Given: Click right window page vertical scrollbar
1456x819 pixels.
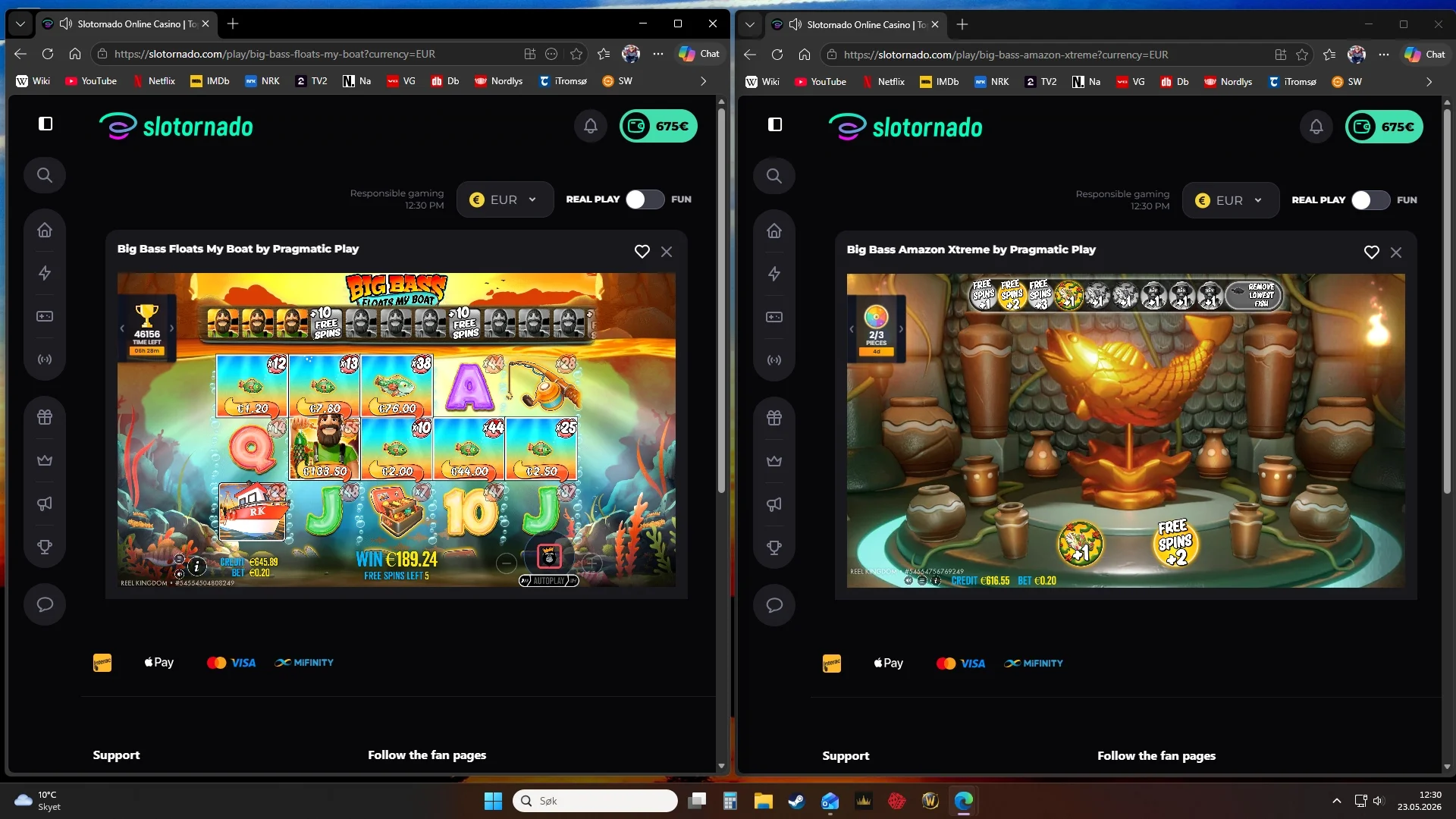Looking at the screenshot, I should pyautogui.click(x=1448, y=300).
